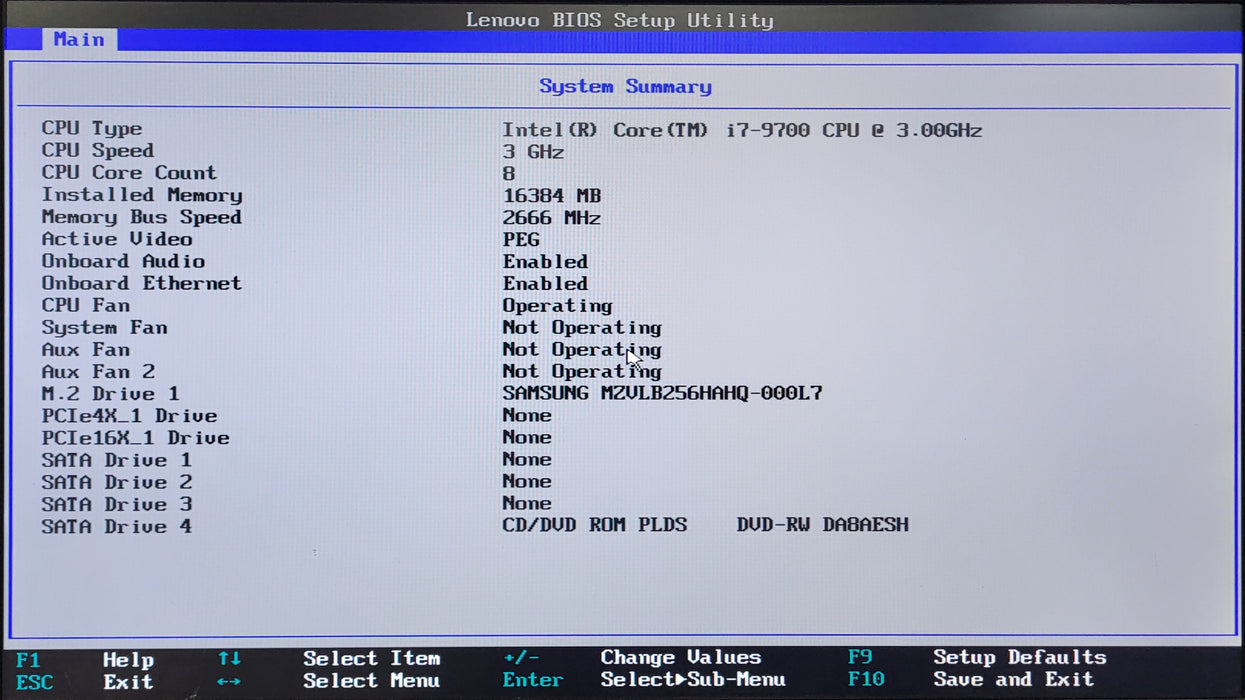The width and height of the screenshot is (1245, 700).
Task: Select the Onboard Ethernet label
Action: [x=142, y=283]
